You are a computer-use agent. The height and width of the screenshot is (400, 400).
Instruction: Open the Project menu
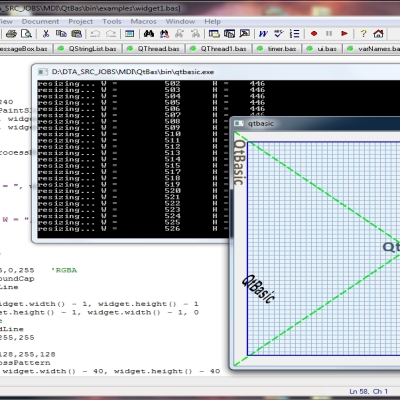[81, 21]
